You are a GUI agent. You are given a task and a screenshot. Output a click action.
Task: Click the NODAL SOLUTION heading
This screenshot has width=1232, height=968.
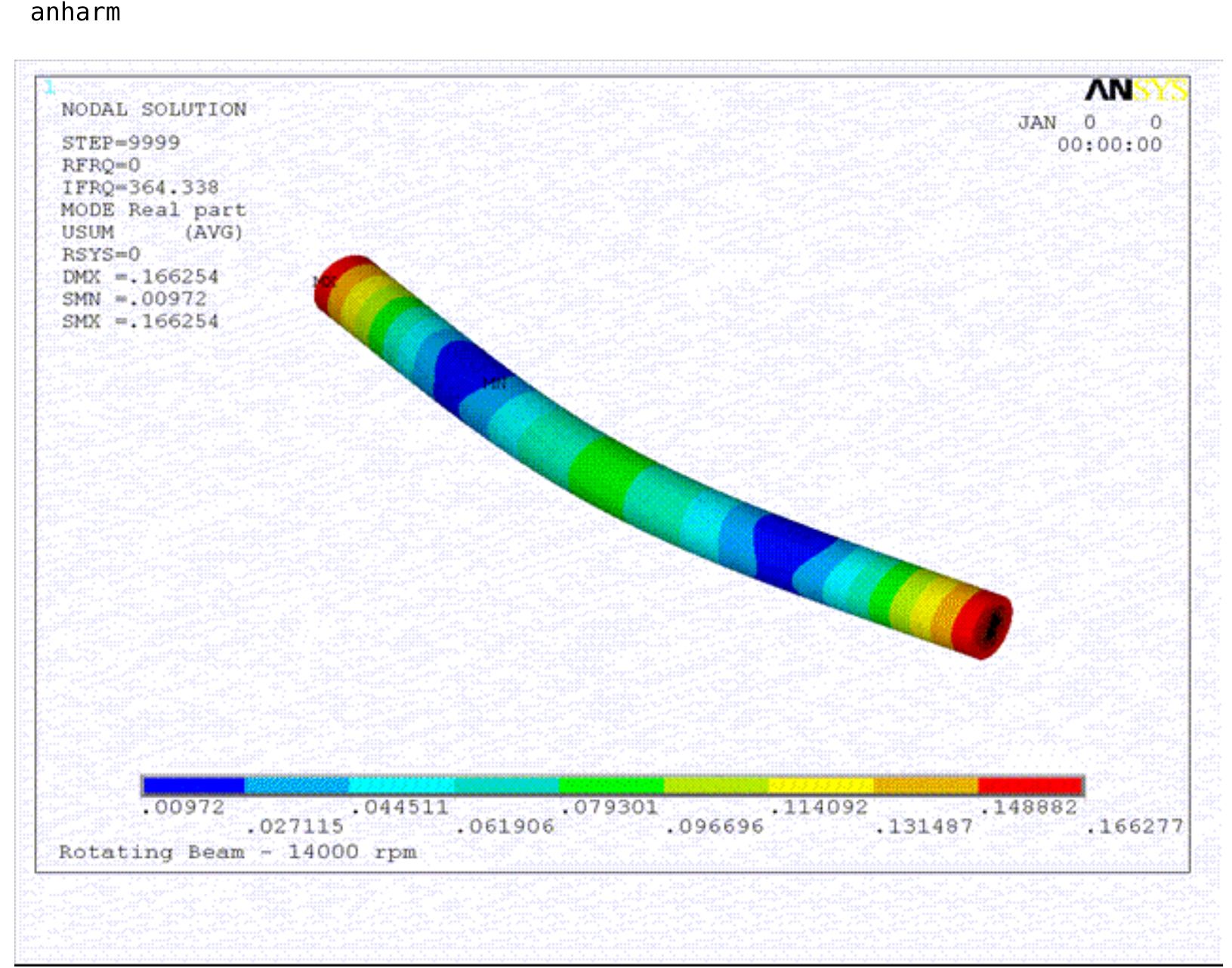153,110
